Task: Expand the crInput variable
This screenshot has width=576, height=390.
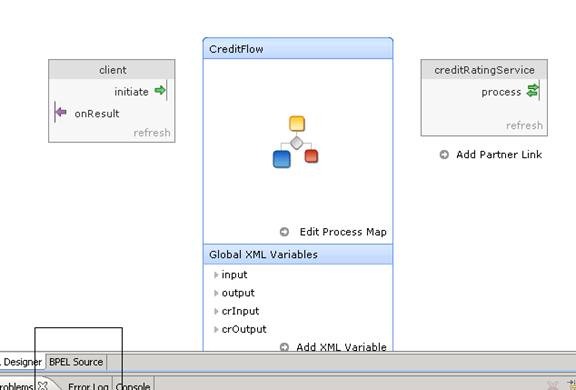Action: click(x=216, y=311)
